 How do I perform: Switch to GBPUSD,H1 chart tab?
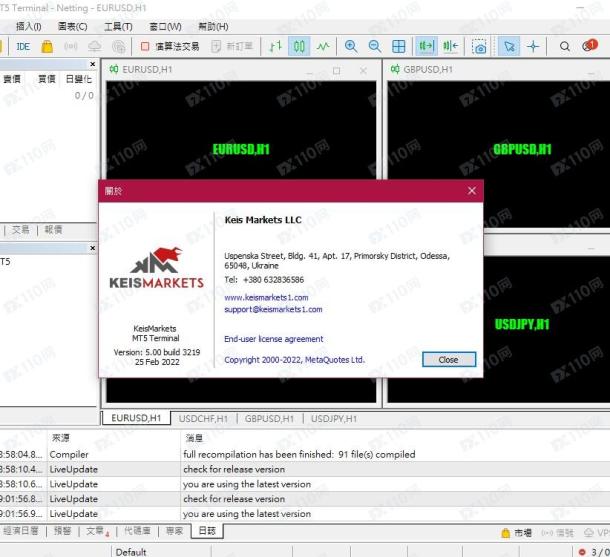[x=269, y=419]
